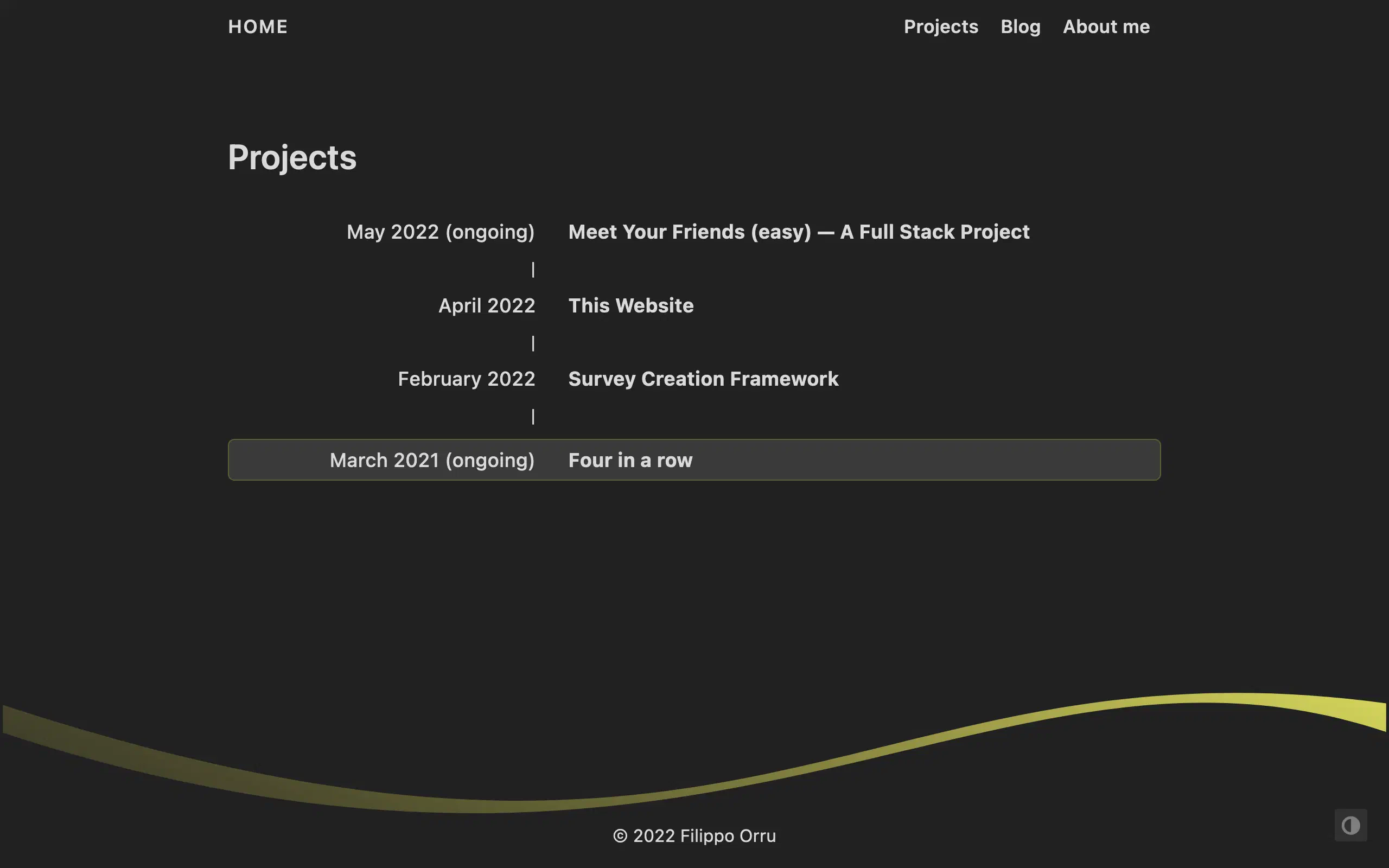Click the copyright symbol in the footer
The width and height of the screenshot is (1389, 868).
coord(620,836)
